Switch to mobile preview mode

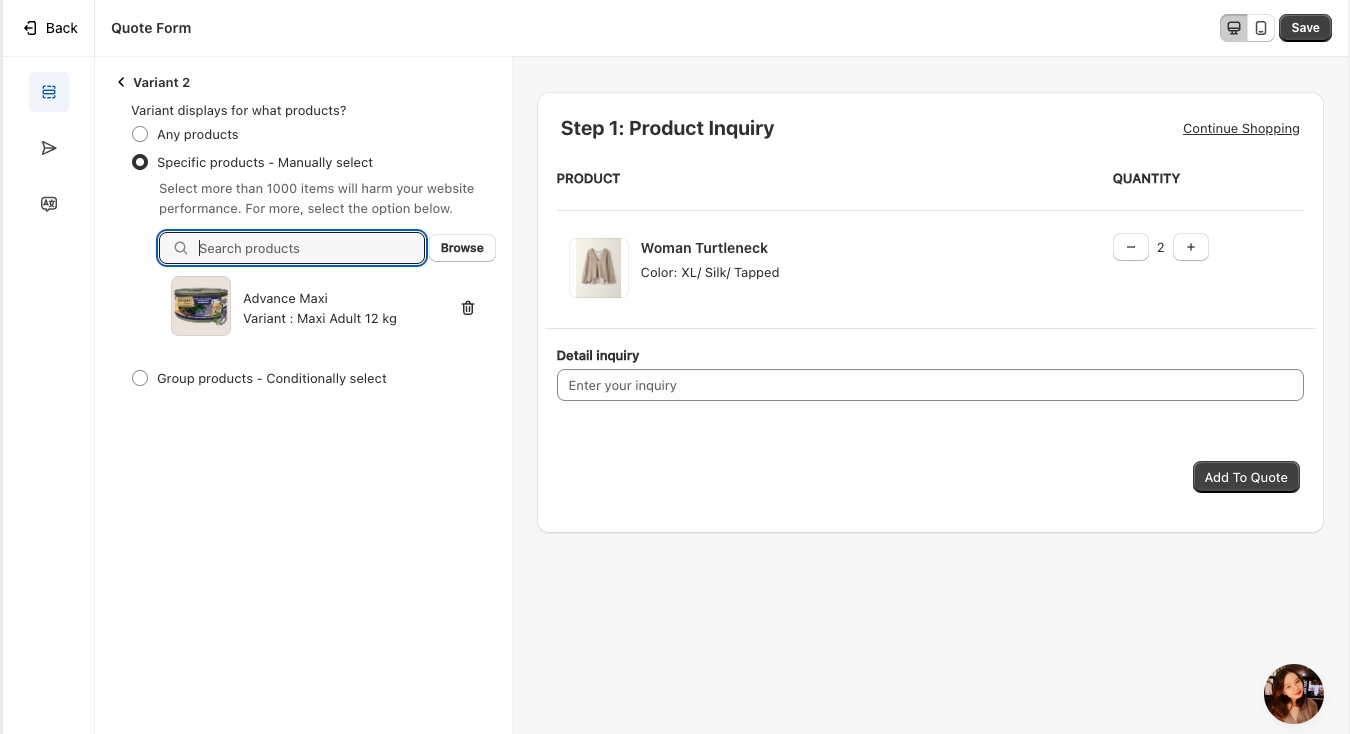click(1261, 28)
